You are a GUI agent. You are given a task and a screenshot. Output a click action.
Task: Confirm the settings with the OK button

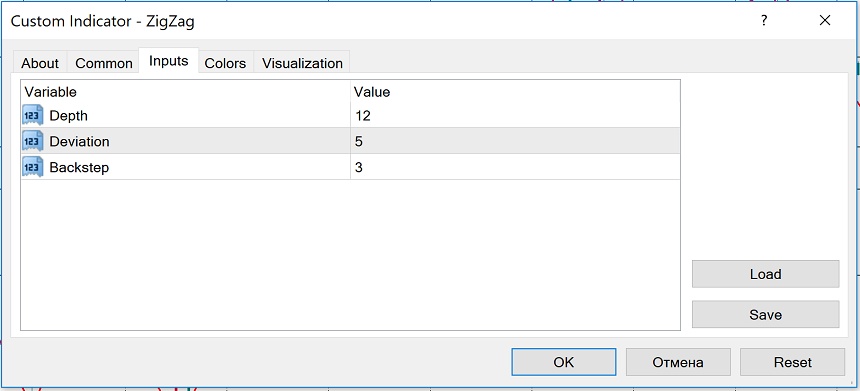point(563,362)
